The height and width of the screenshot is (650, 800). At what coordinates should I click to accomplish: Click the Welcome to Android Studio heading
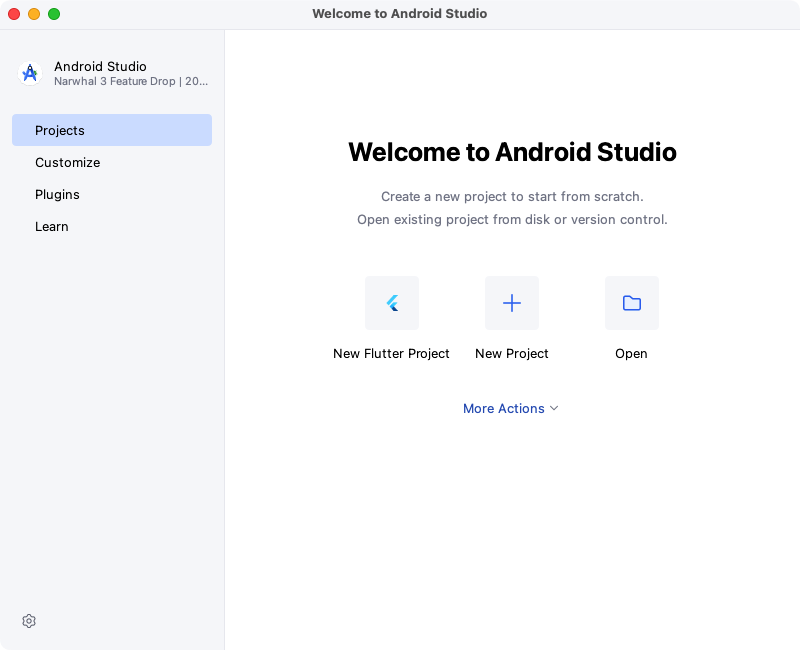coord(512,152)
